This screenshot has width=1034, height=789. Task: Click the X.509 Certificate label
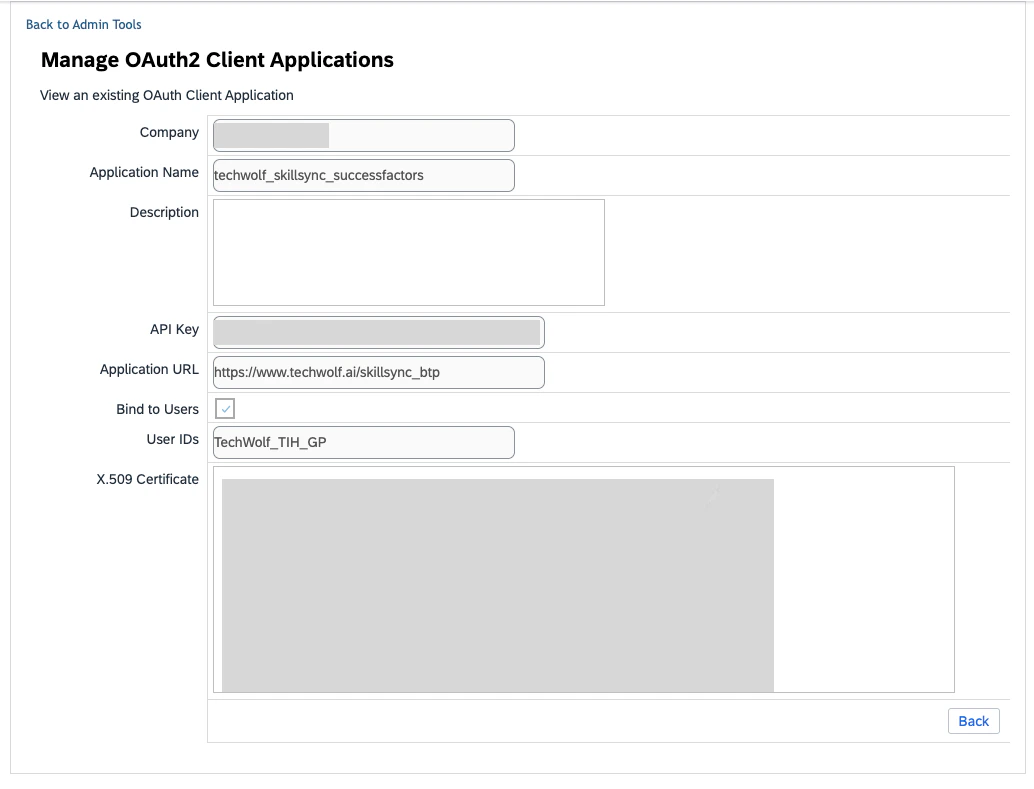(x=149, y=479)
